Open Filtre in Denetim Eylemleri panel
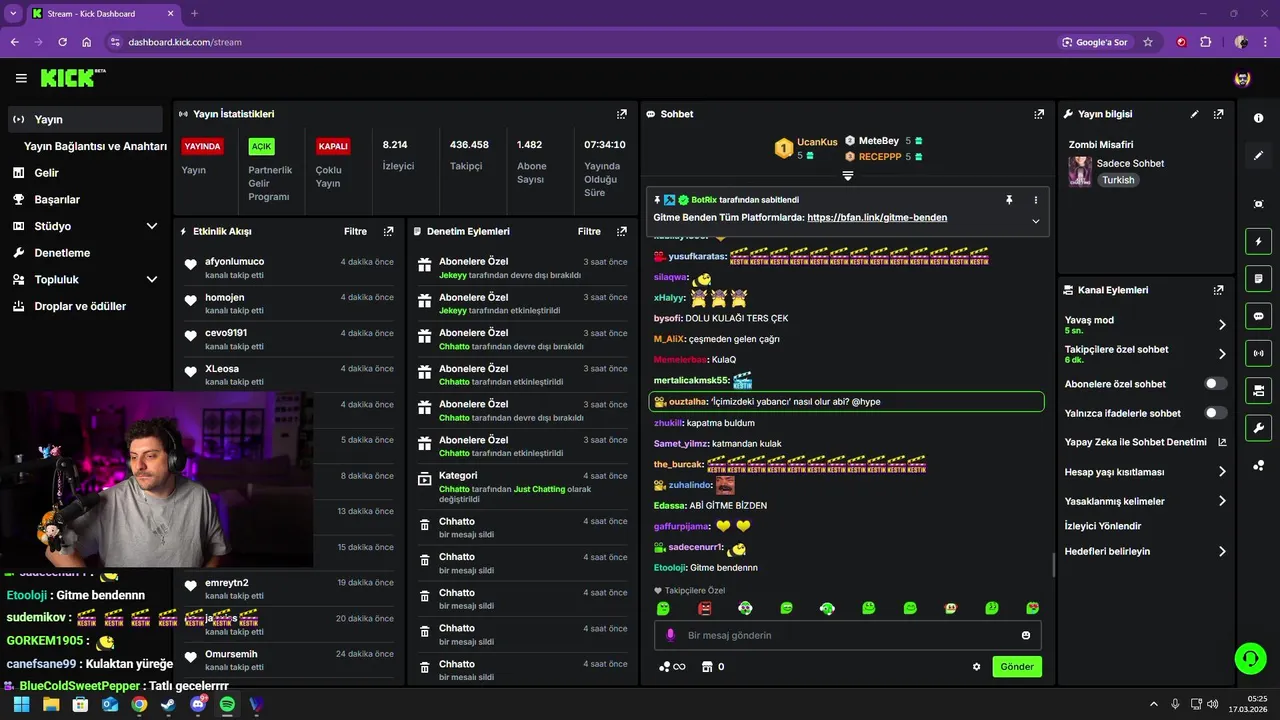The image size is (1280, 720). (x=589, y=231)
